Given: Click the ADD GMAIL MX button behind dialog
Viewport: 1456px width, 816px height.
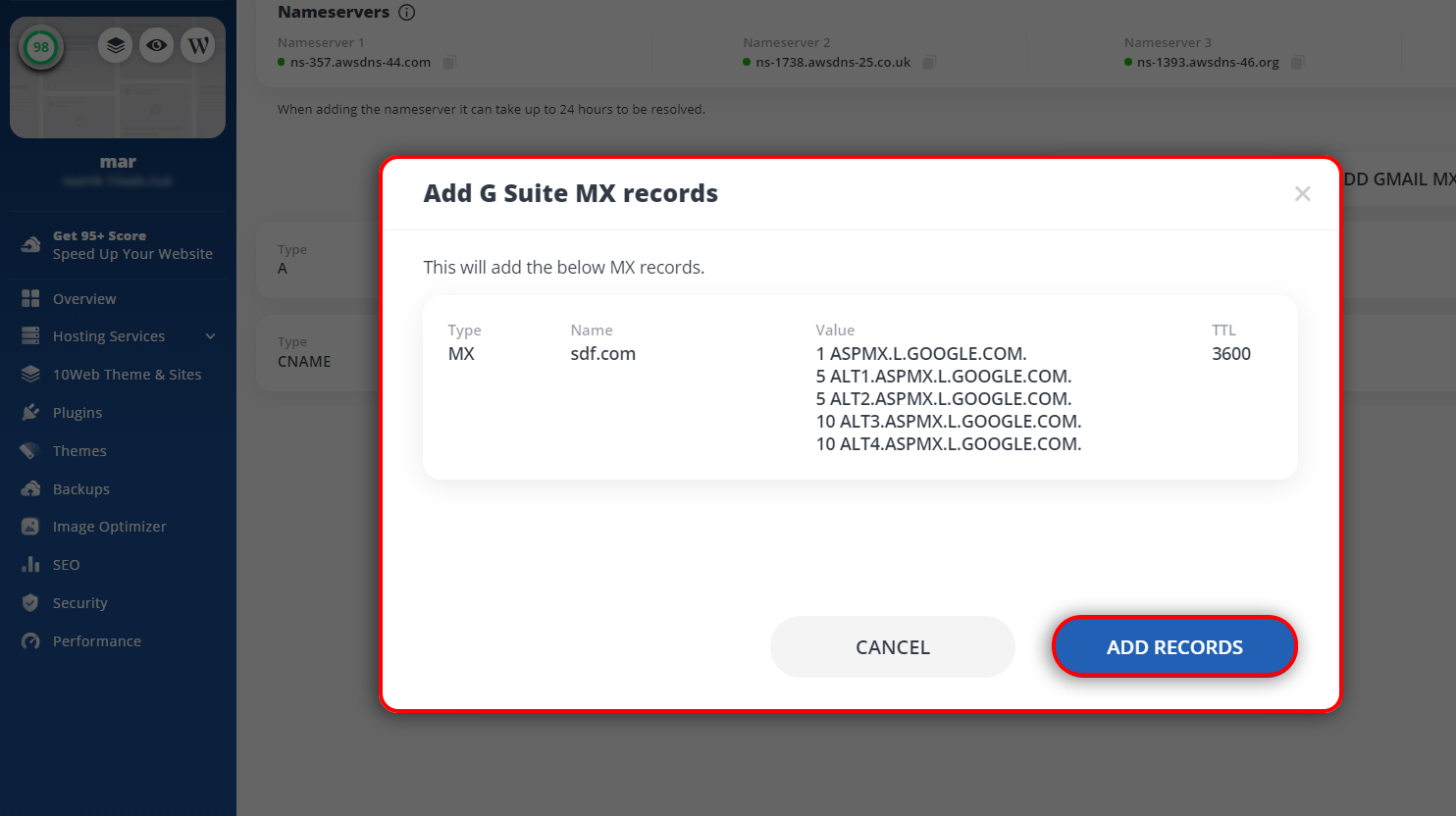Looking at the screenshot, I should [1398, 179].
